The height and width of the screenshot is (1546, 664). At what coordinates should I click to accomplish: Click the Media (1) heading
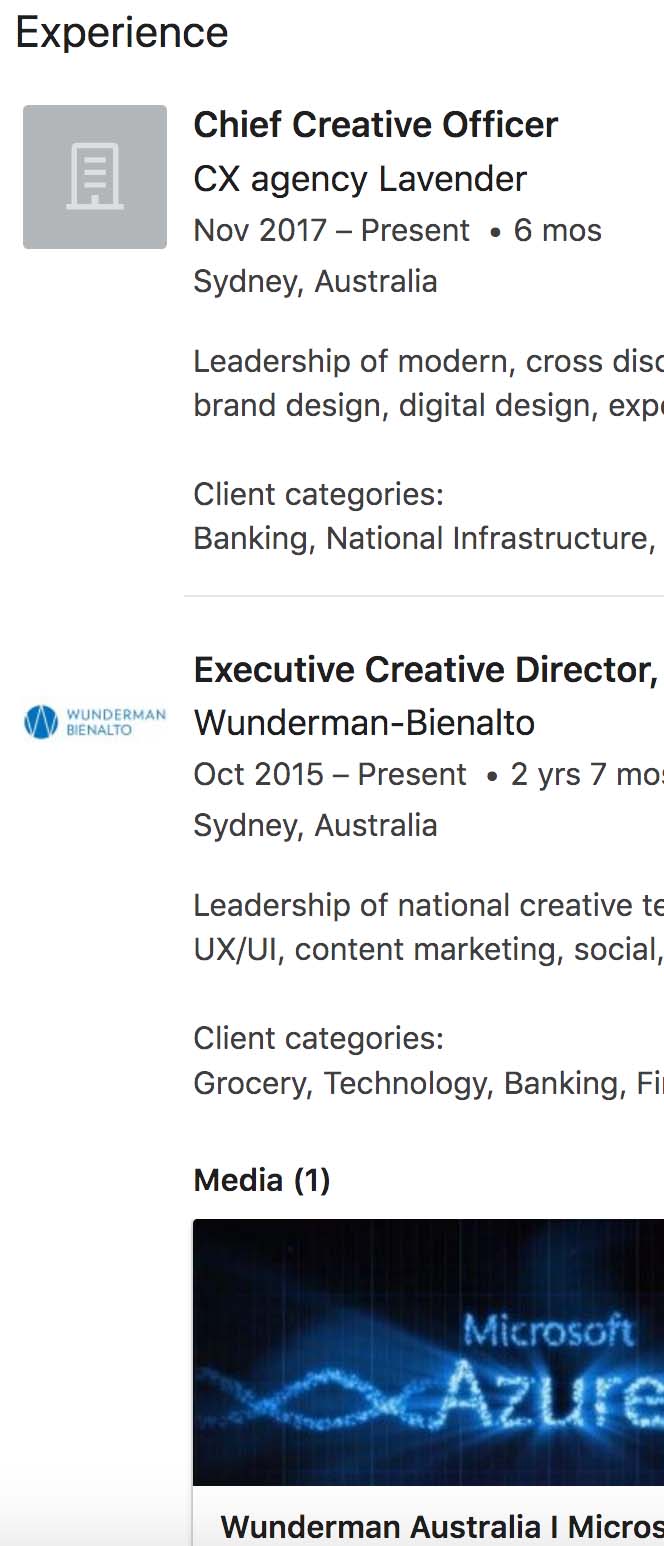click(262, 1180)
